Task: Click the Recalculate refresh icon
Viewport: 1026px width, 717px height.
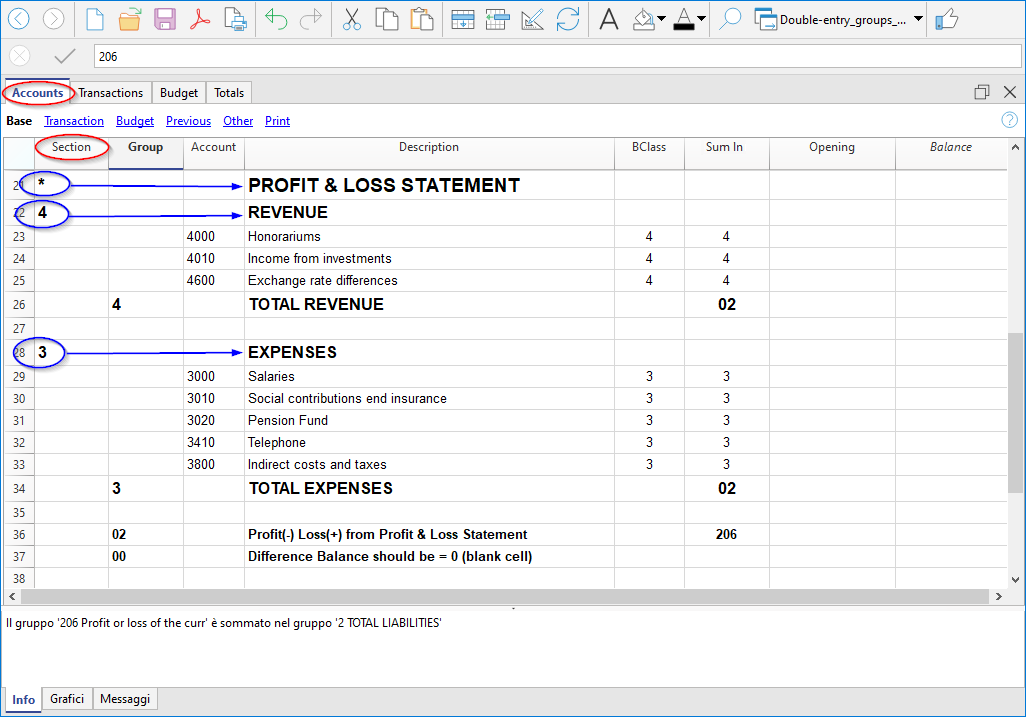Action: tap(568, 19)
